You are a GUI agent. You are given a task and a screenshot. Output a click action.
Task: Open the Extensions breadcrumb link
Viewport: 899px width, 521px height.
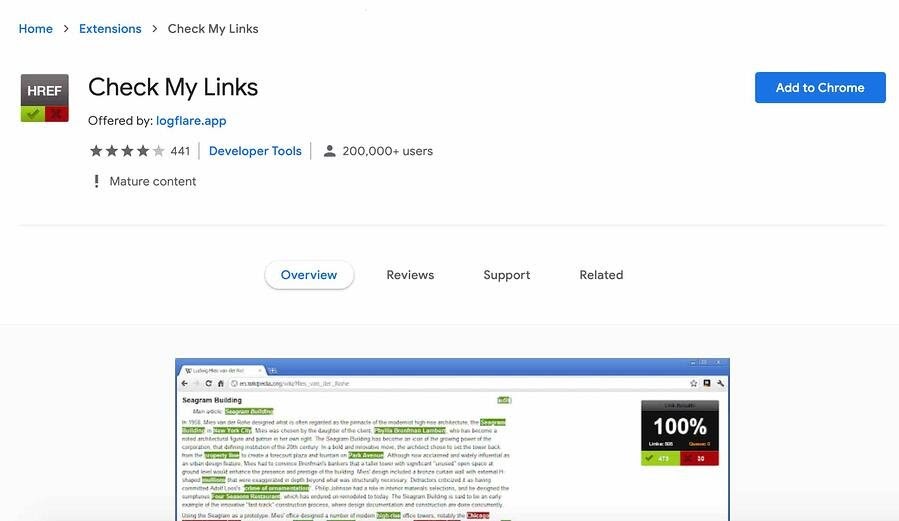pos(110,29)
